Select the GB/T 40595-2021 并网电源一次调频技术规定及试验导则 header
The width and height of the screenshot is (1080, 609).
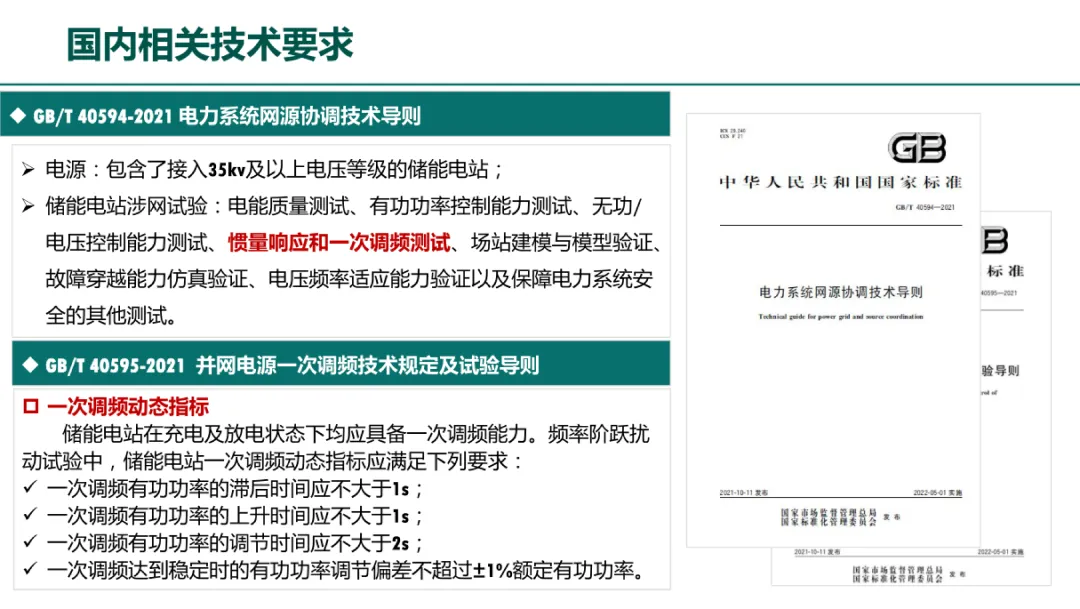coord(341,364)
